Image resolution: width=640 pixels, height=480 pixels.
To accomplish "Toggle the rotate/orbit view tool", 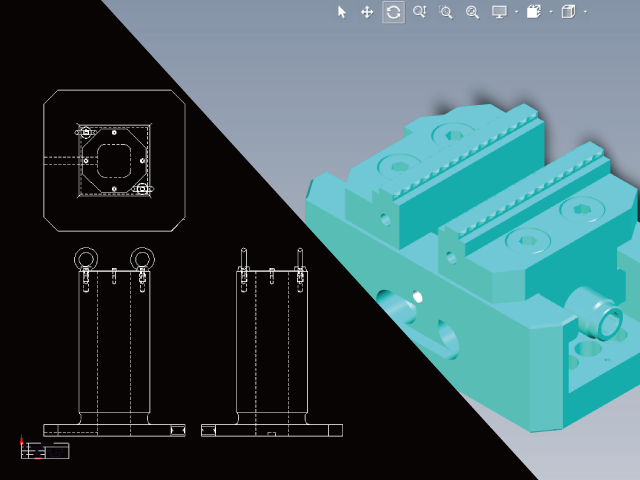I will 393,12.
